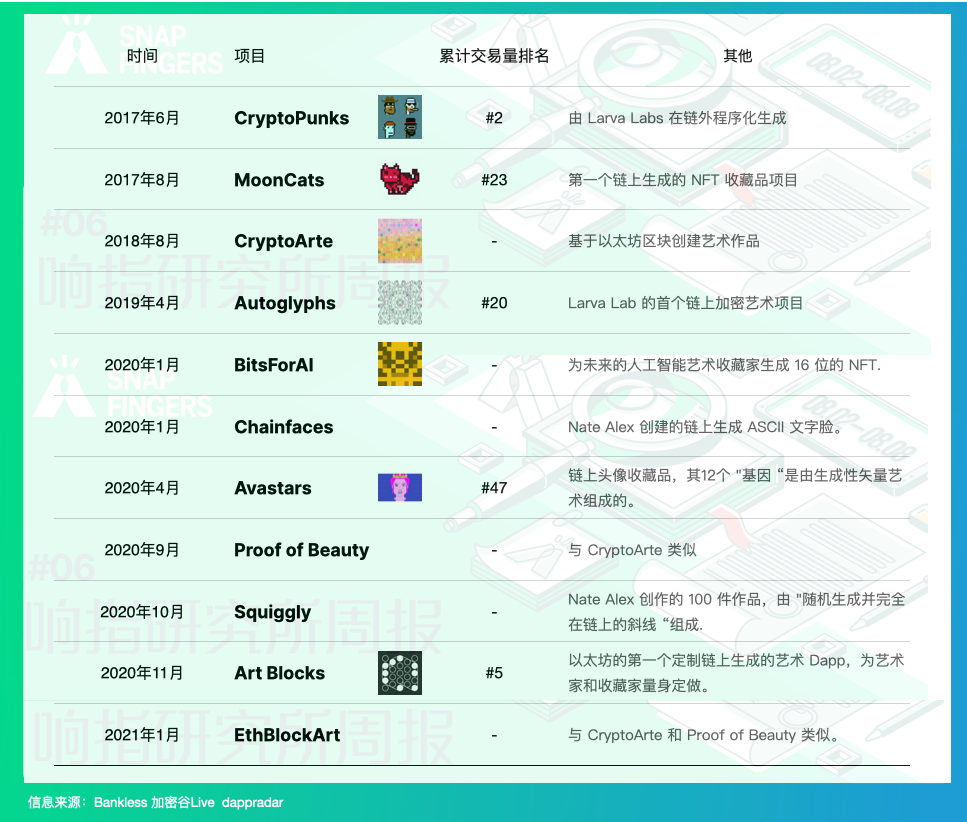This screenshot has height=822, width=967.
Task: Click the Art Blocks Dapp description
Action: 736,673
